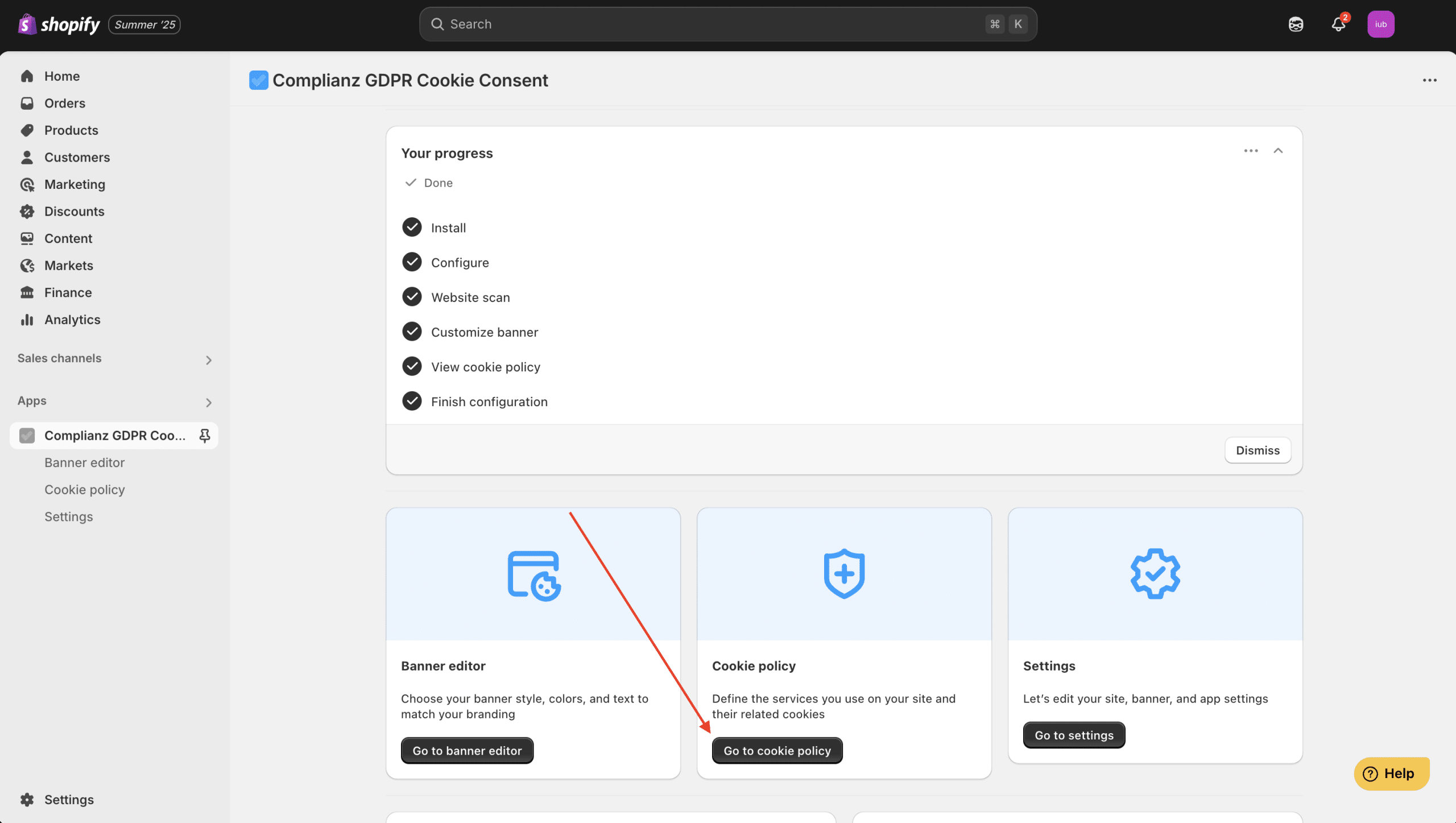Click the Marketing target icon

27,184
